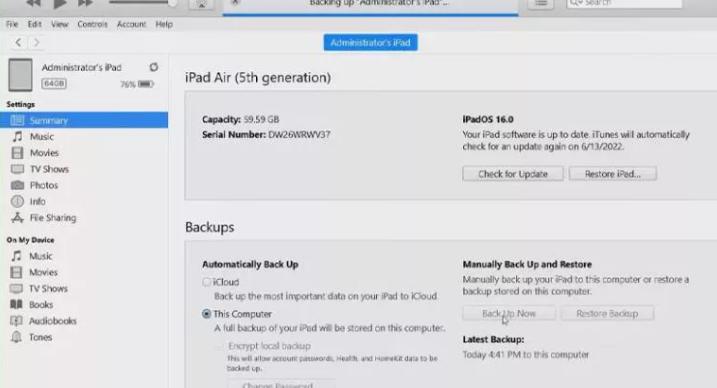Viewport: 717px width, 388px height.
Task: Toggle Encrypt local backup checkbox
Action: [x=220, y=346]
